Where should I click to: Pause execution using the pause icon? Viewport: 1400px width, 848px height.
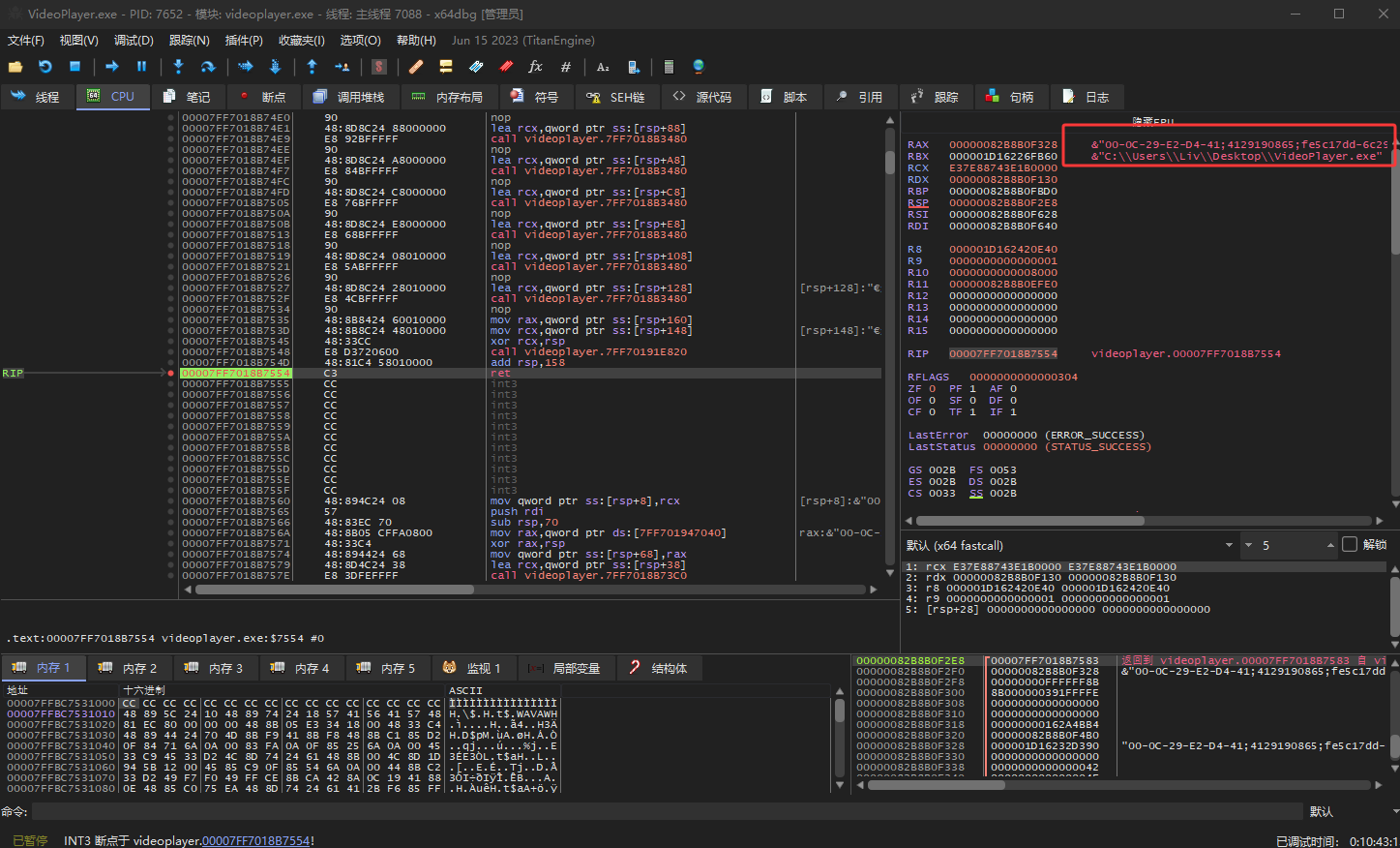tap(141, 67)
